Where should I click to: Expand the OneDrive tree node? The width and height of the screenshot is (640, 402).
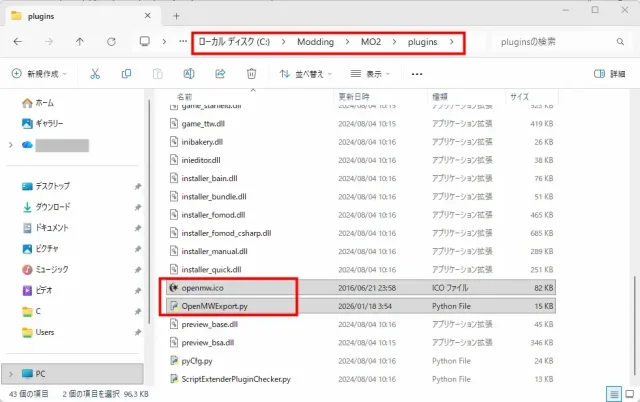(11, 145)
